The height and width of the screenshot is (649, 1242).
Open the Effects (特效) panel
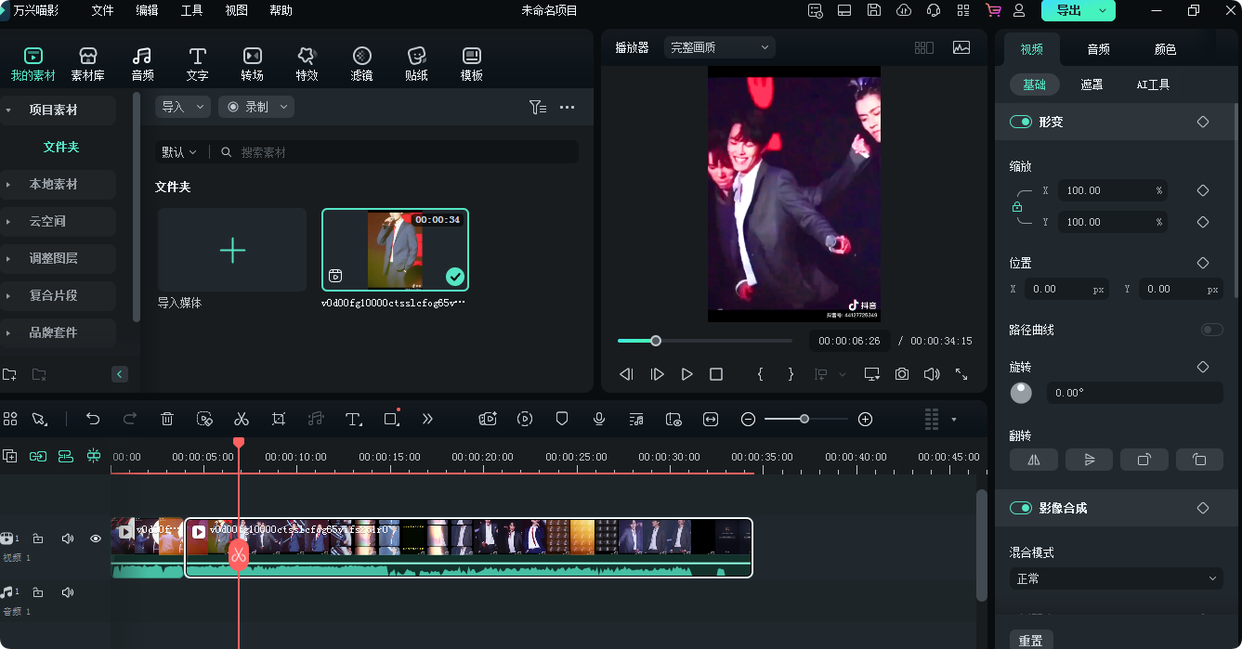(x=307, y=64)
